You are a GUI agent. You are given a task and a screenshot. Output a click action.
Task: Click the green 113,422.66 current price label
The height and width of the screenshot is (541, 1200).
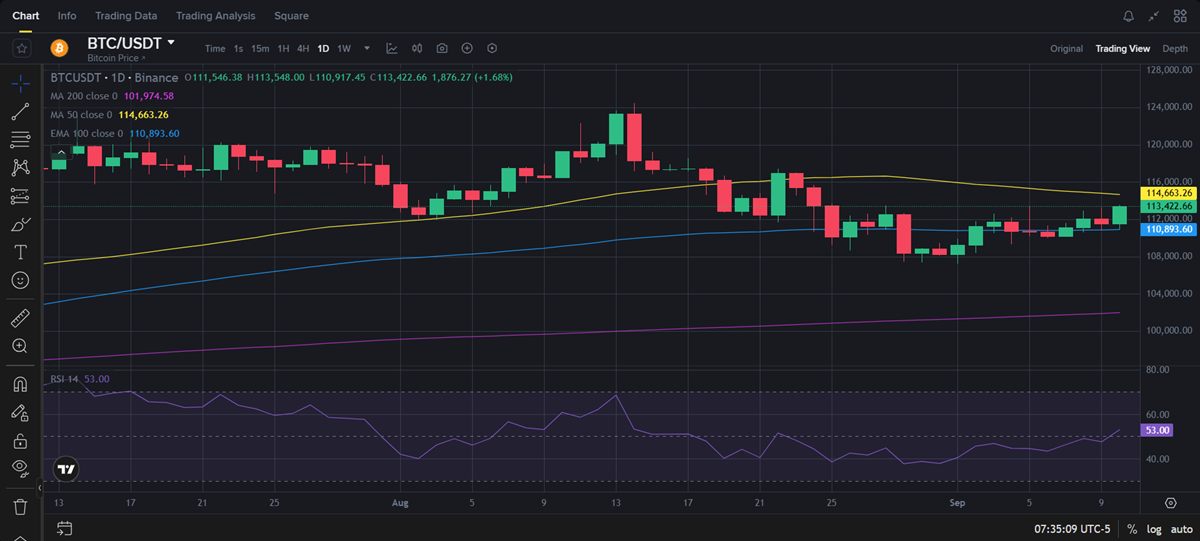(1168, 205)
